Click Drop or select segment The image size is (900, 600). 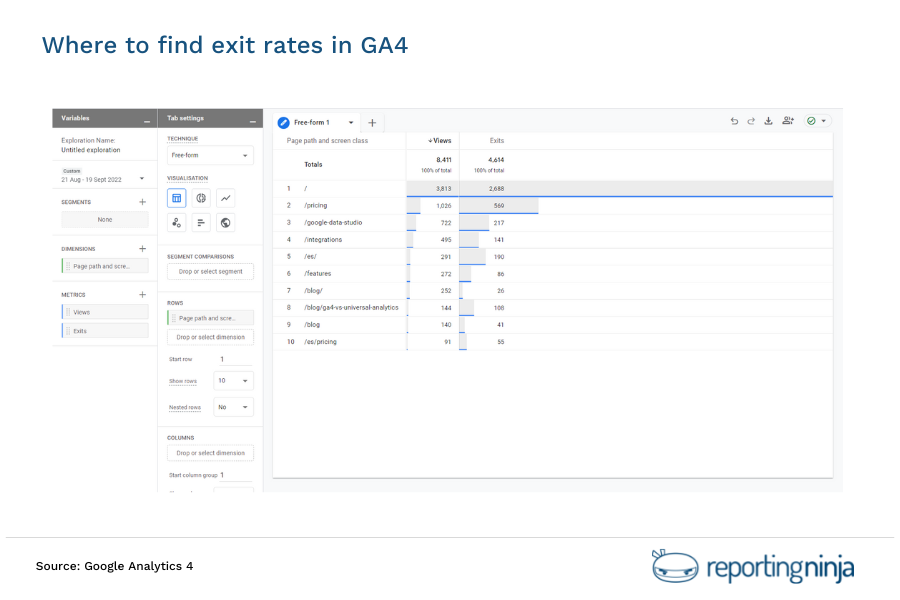click(x=210, y=270)
